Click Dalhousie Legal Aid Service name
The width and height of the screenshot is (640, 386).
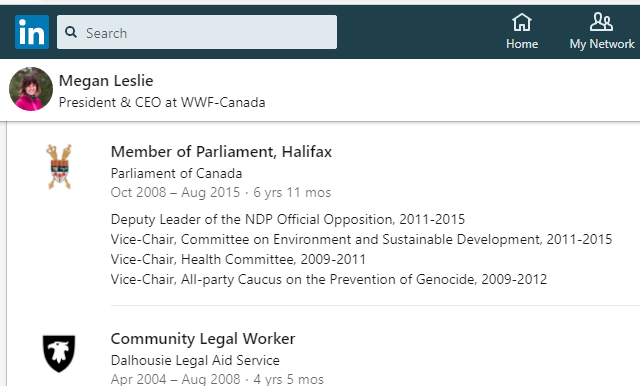click(195, 360)
